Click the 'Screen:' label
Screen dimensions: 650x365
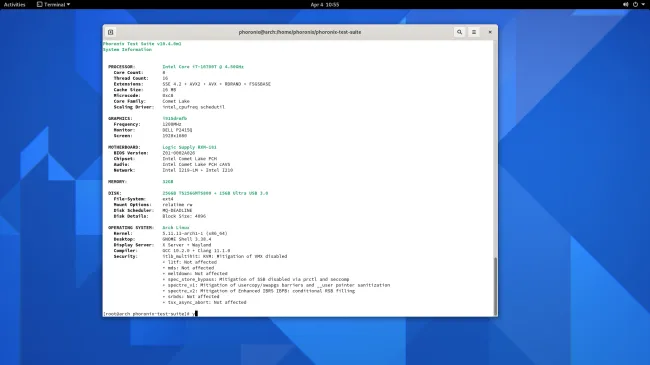(x=123, y=136)
